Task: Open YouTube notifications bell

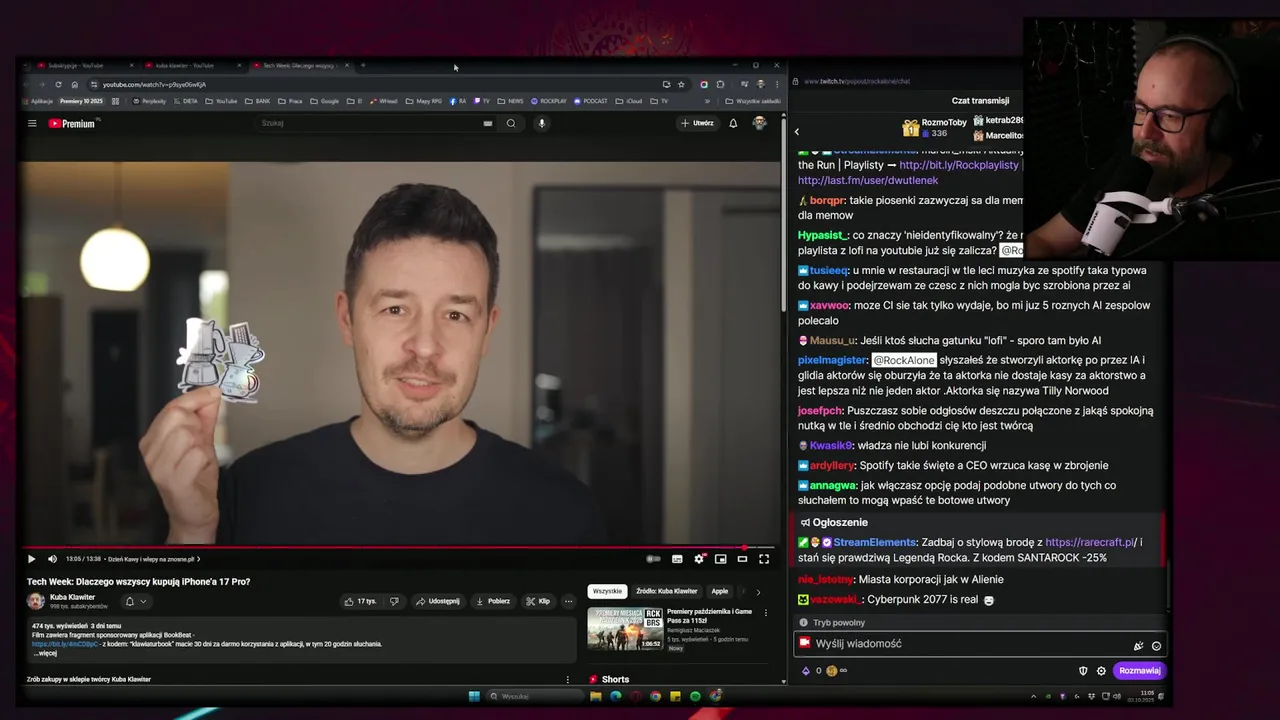Action: click(x=733, y=123)
